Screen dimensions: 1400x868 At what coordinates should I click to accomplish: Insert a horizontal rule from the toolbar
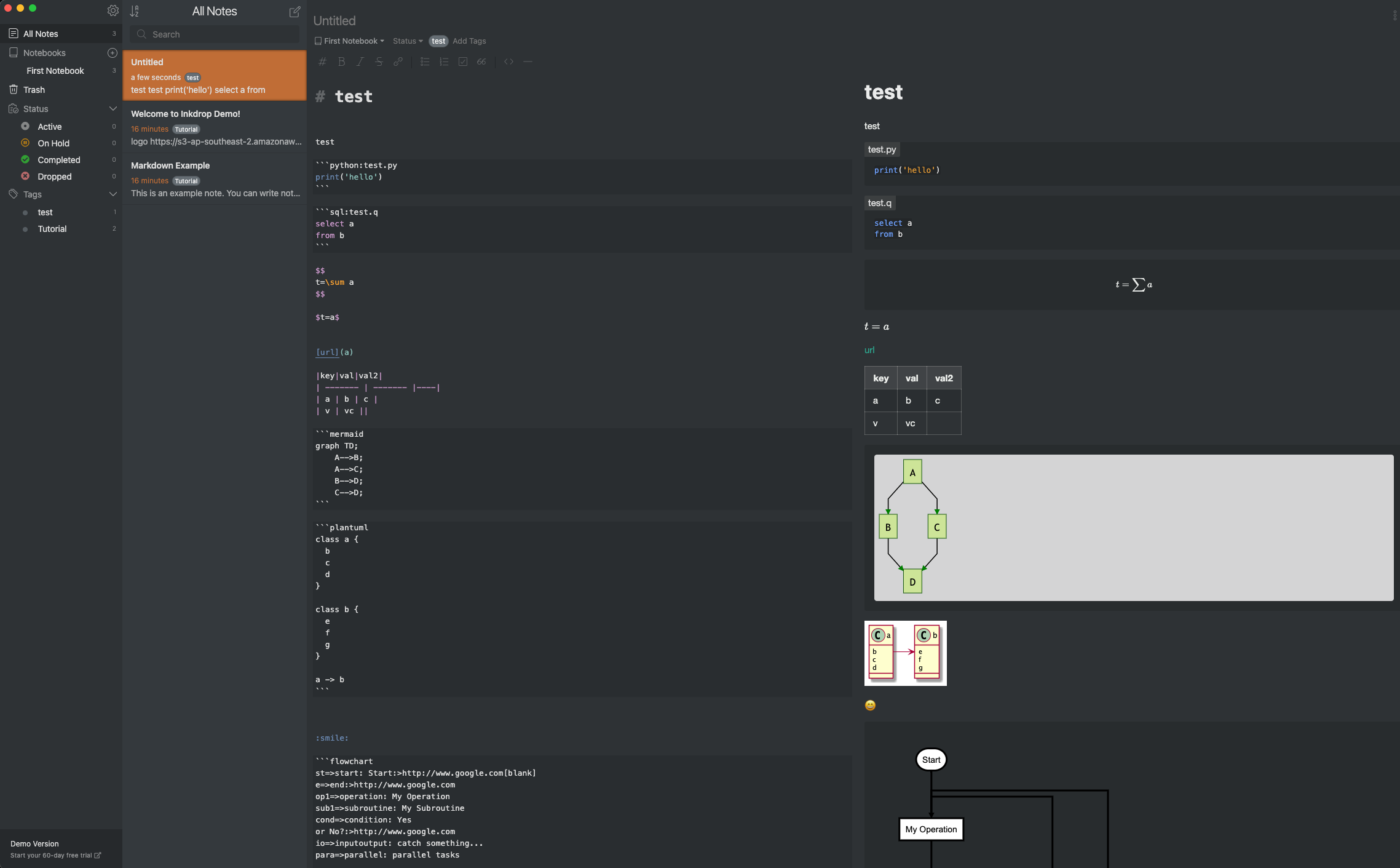(528, 62)
